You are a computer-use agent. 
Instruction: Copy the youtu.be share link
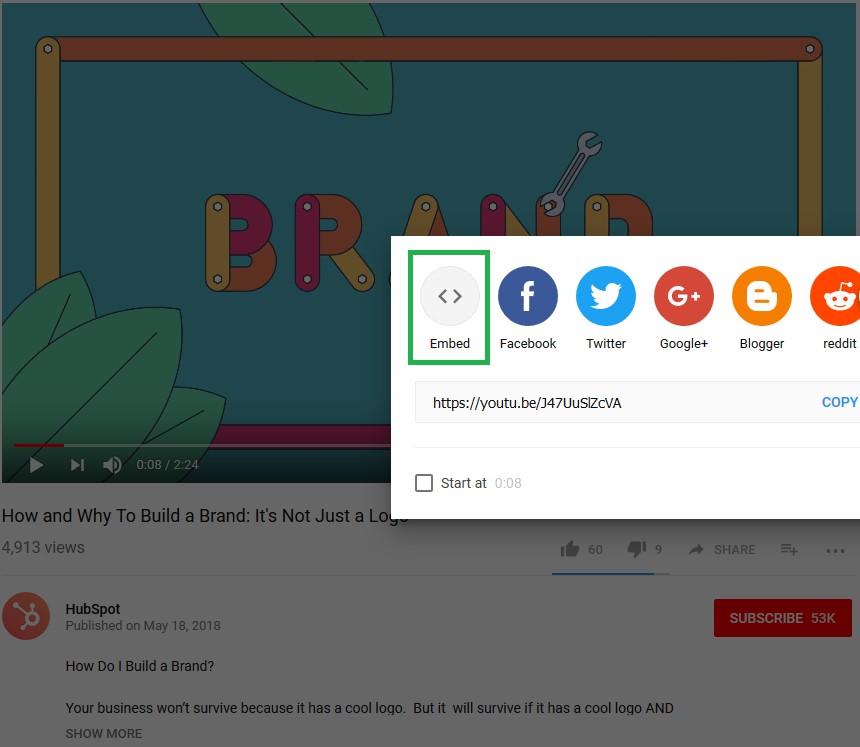[x=839, y=402]
